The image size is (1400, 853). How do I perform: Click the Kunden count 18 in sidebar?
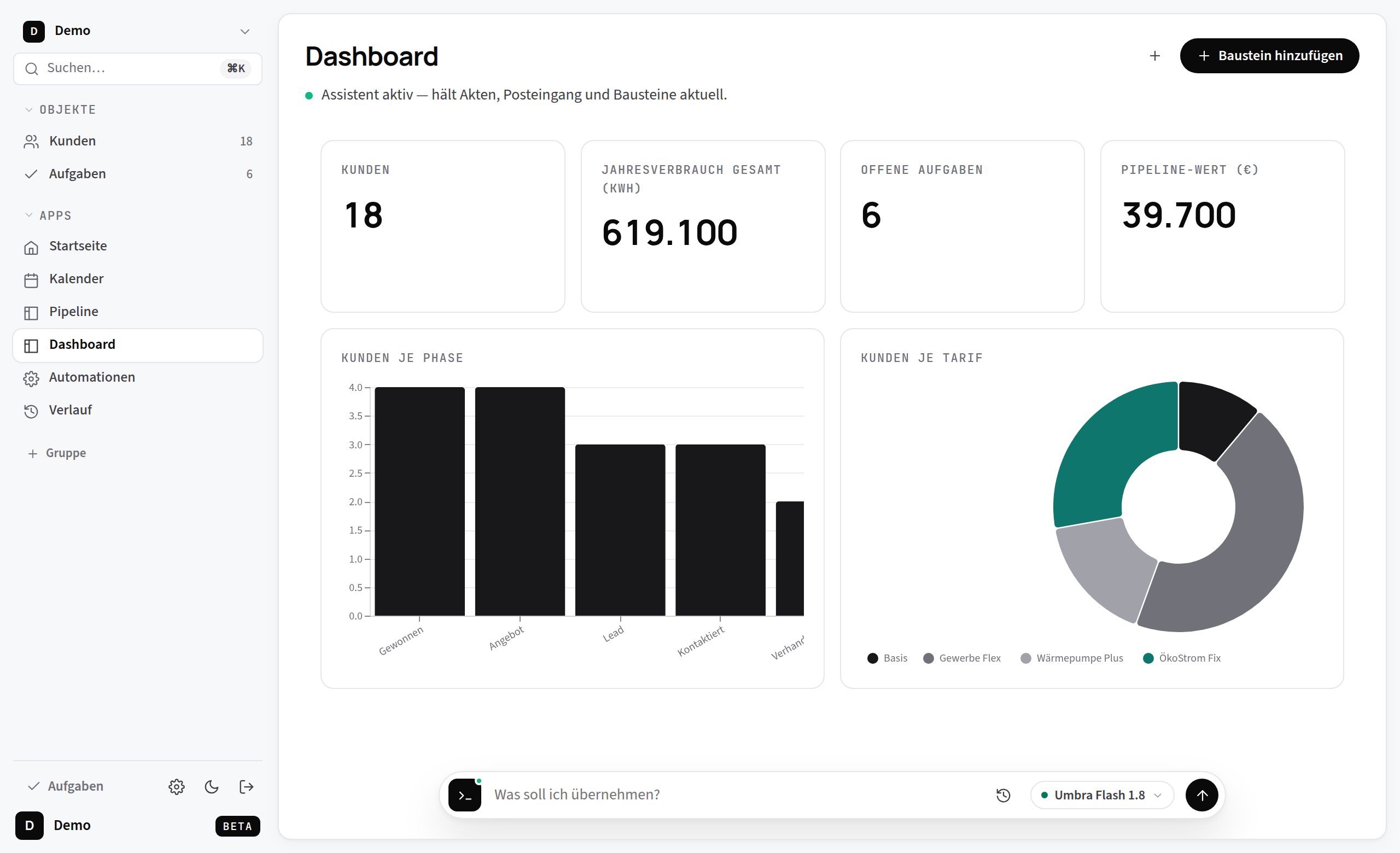pyautogui.click(x=246, y=142)
